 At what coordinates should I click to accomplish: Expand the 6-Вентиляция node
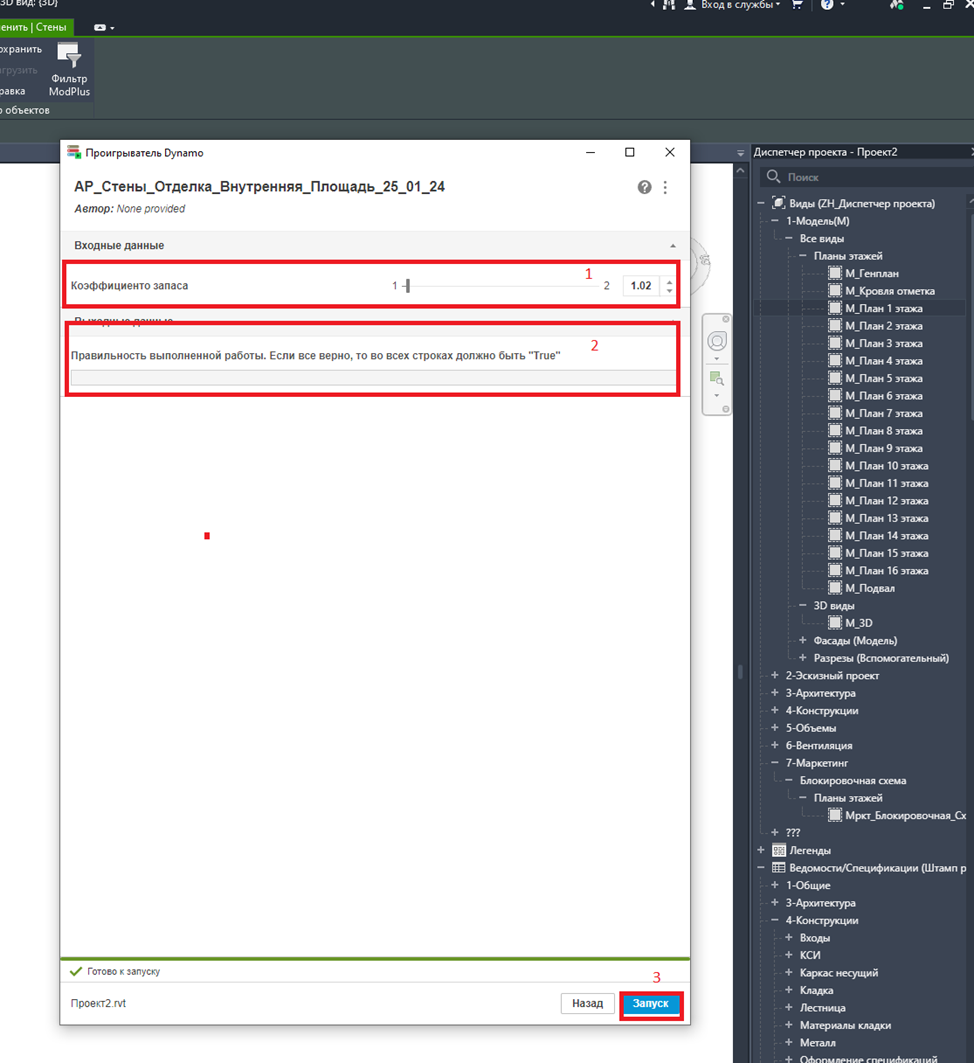point(775,745)
